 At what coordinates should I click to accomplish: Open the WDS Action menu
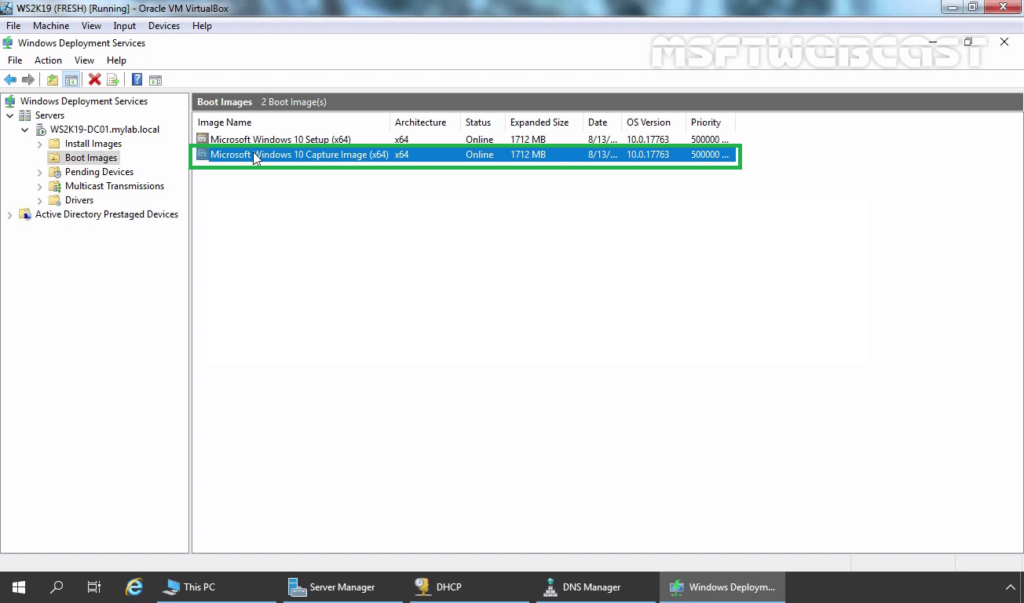pos(48,60)
